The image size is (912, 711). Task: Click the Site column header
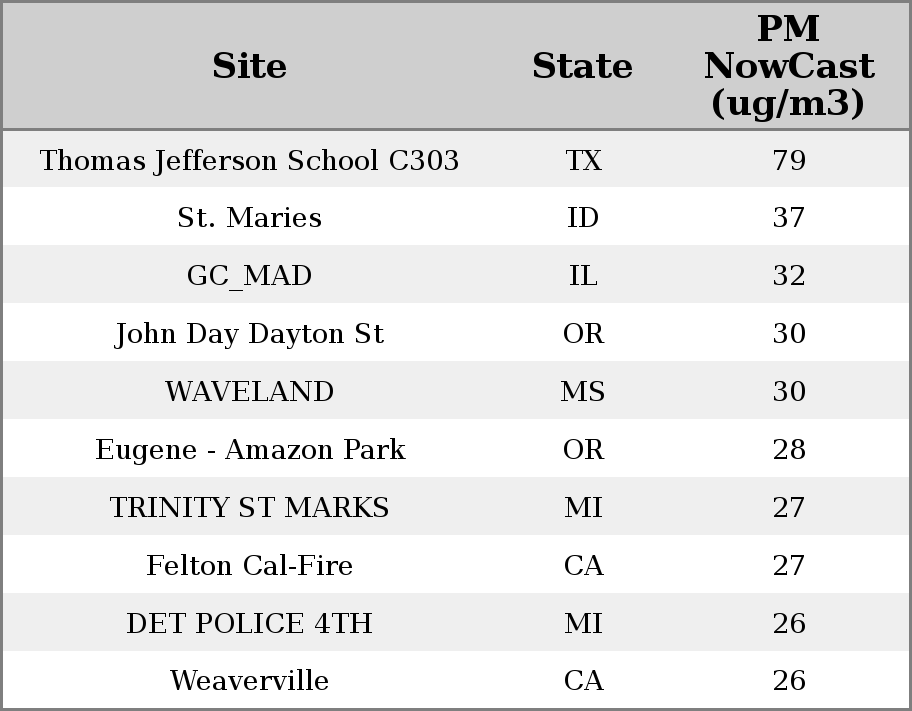click(249, 67)
